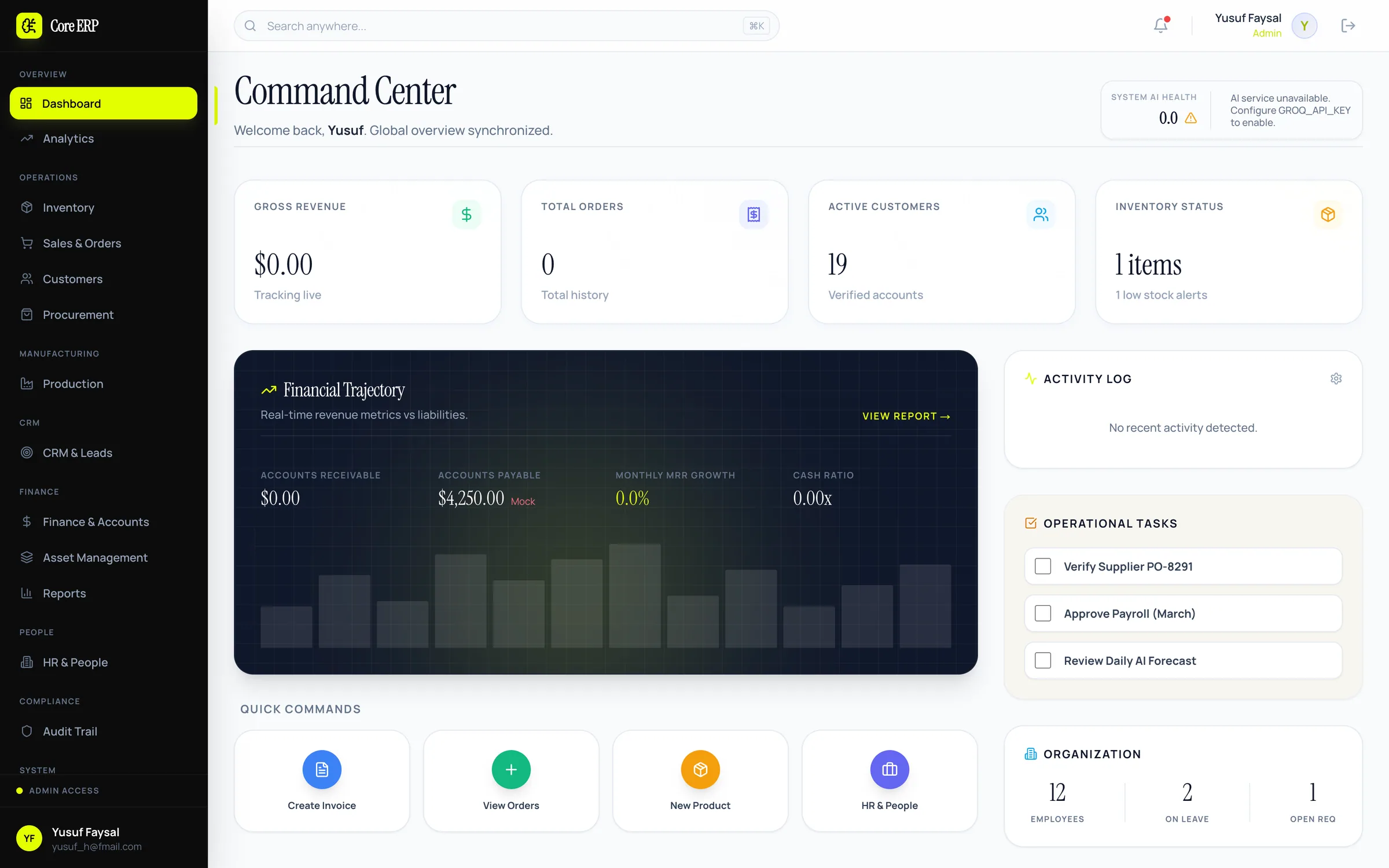Open HR & People in the sidebar
Viewport: 1389px width, 868px height.
[104, 662]
